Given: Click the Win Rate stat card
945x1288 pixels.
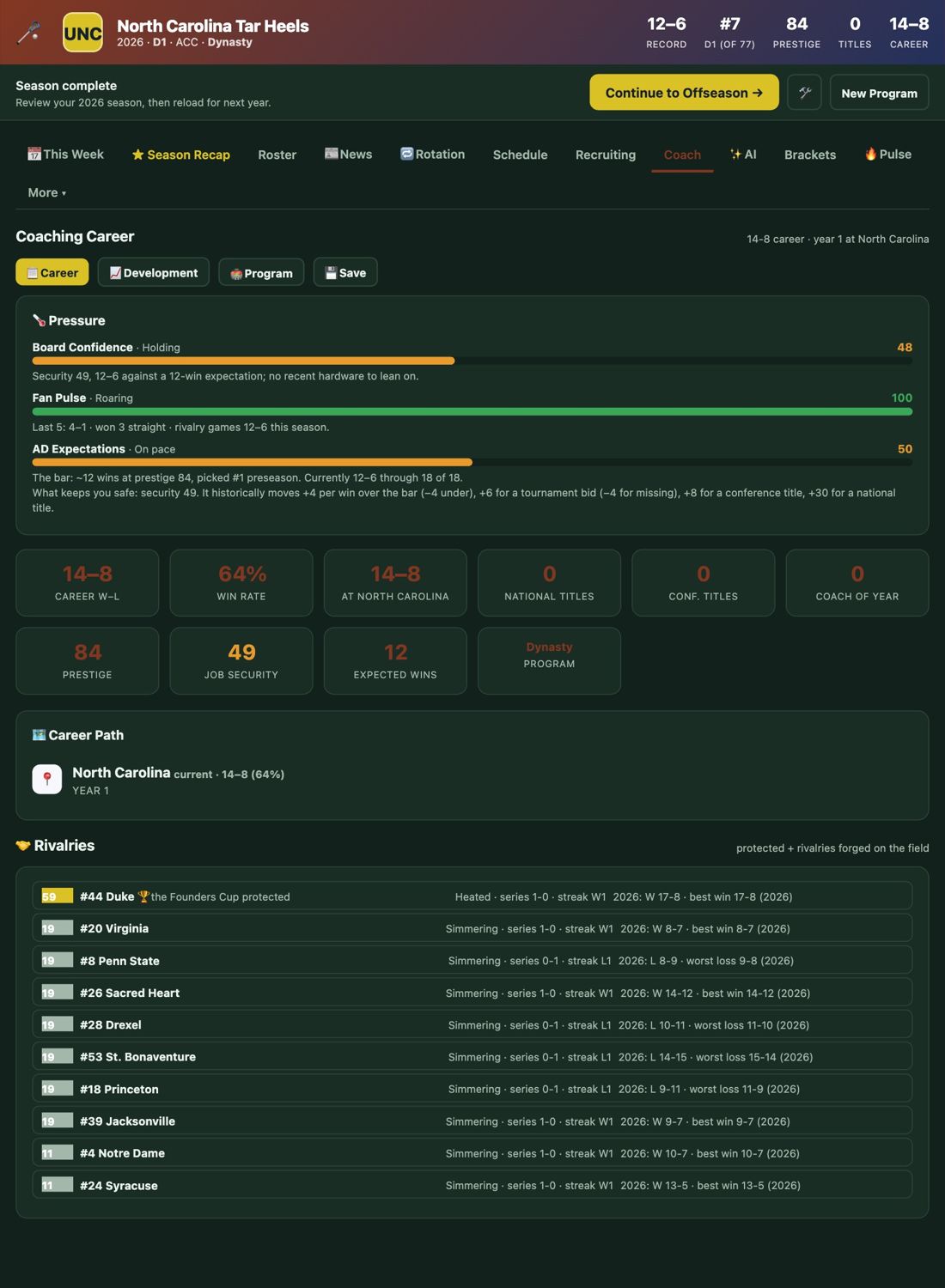Looking at the screenshot, I should [x=241, y=582].
